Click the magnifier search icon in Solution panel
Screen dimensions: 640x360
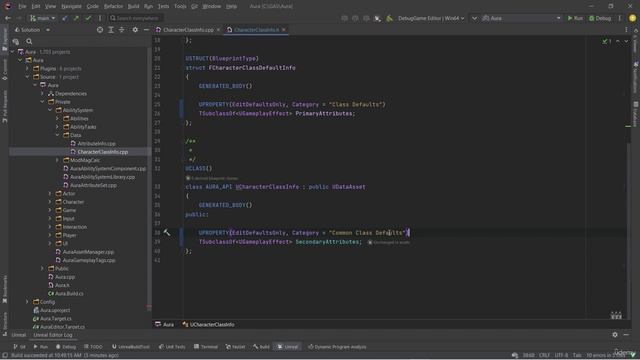coord(29,41)
